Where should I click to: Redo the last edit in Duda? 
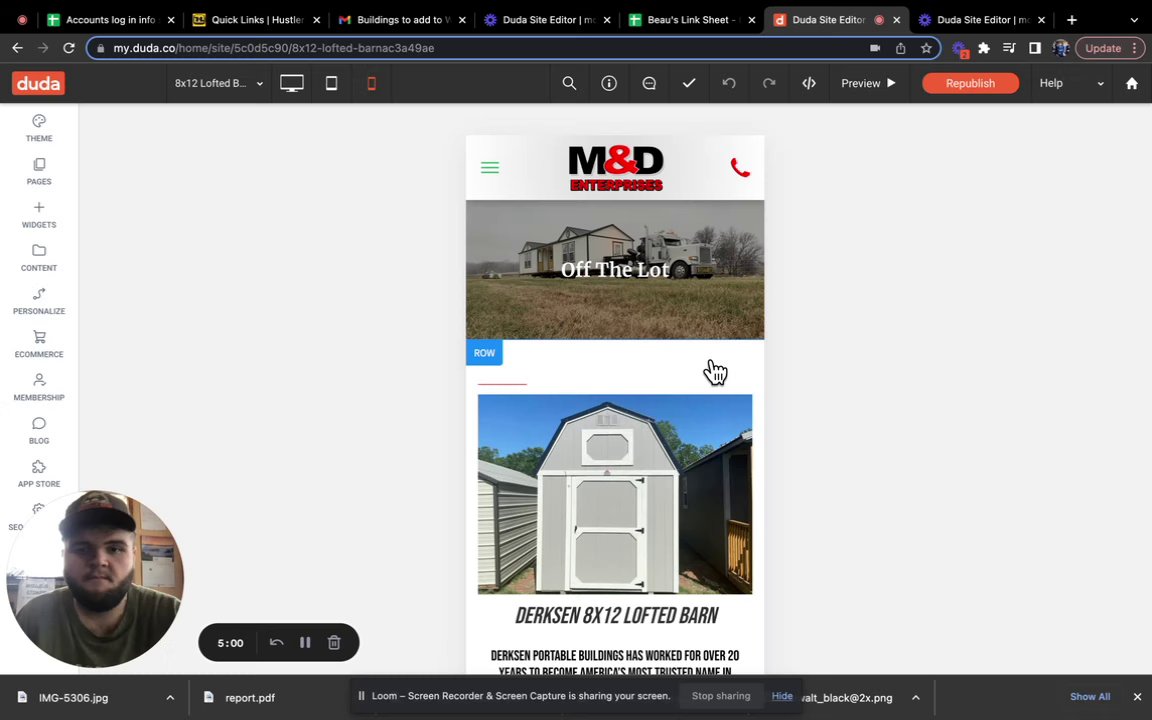click(x=768, y=83)
